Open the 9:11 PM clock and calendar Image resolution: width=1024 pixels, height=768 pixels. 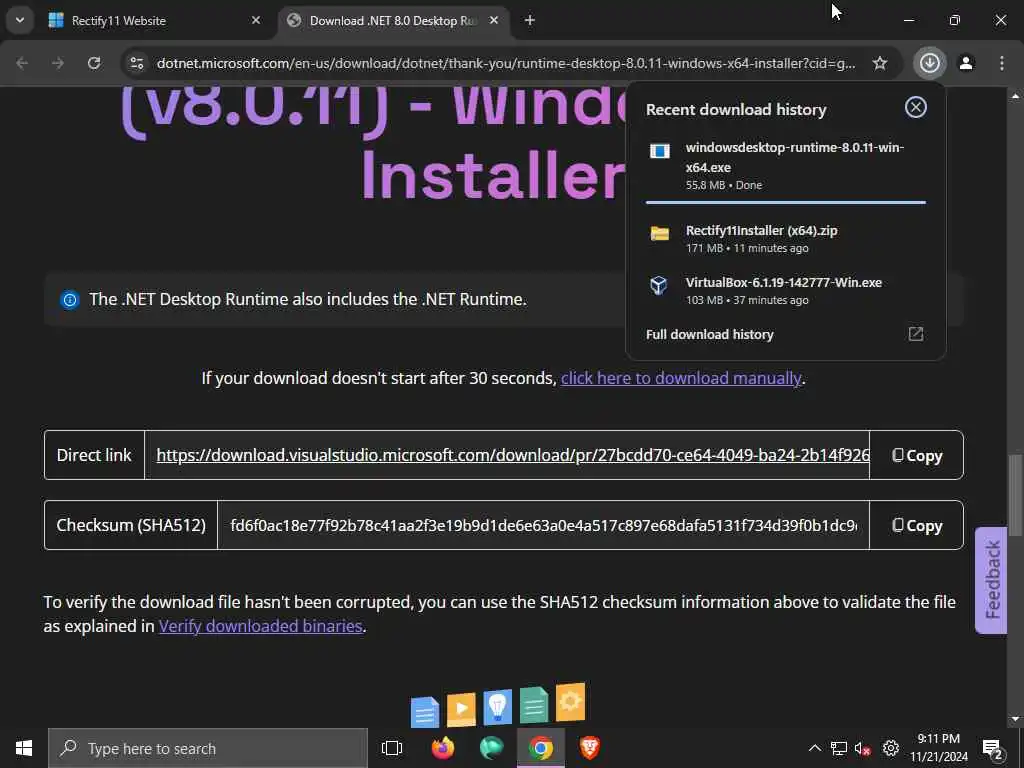pos(938,748)
